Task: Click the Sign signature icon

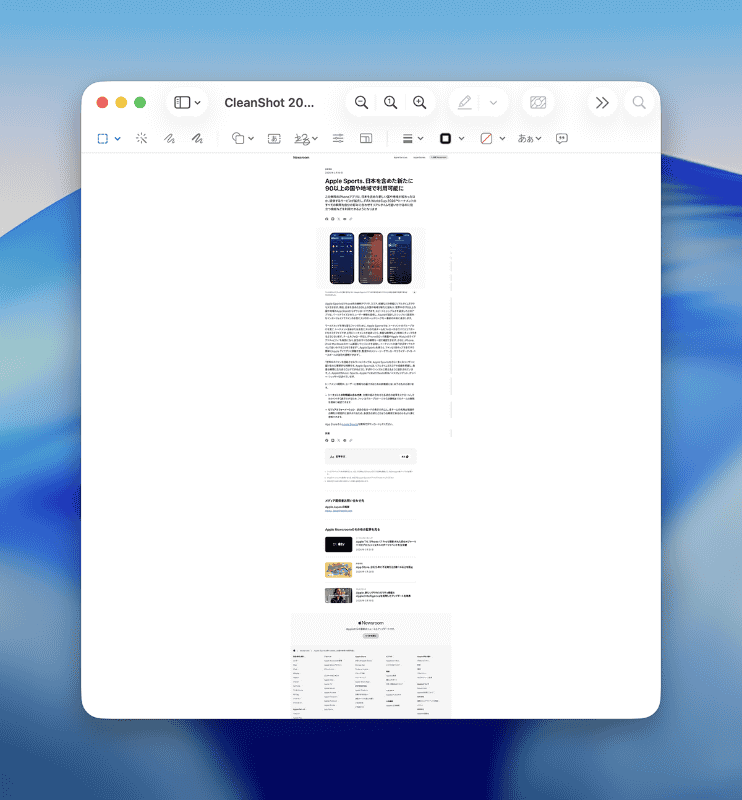Action: (302, 138)
